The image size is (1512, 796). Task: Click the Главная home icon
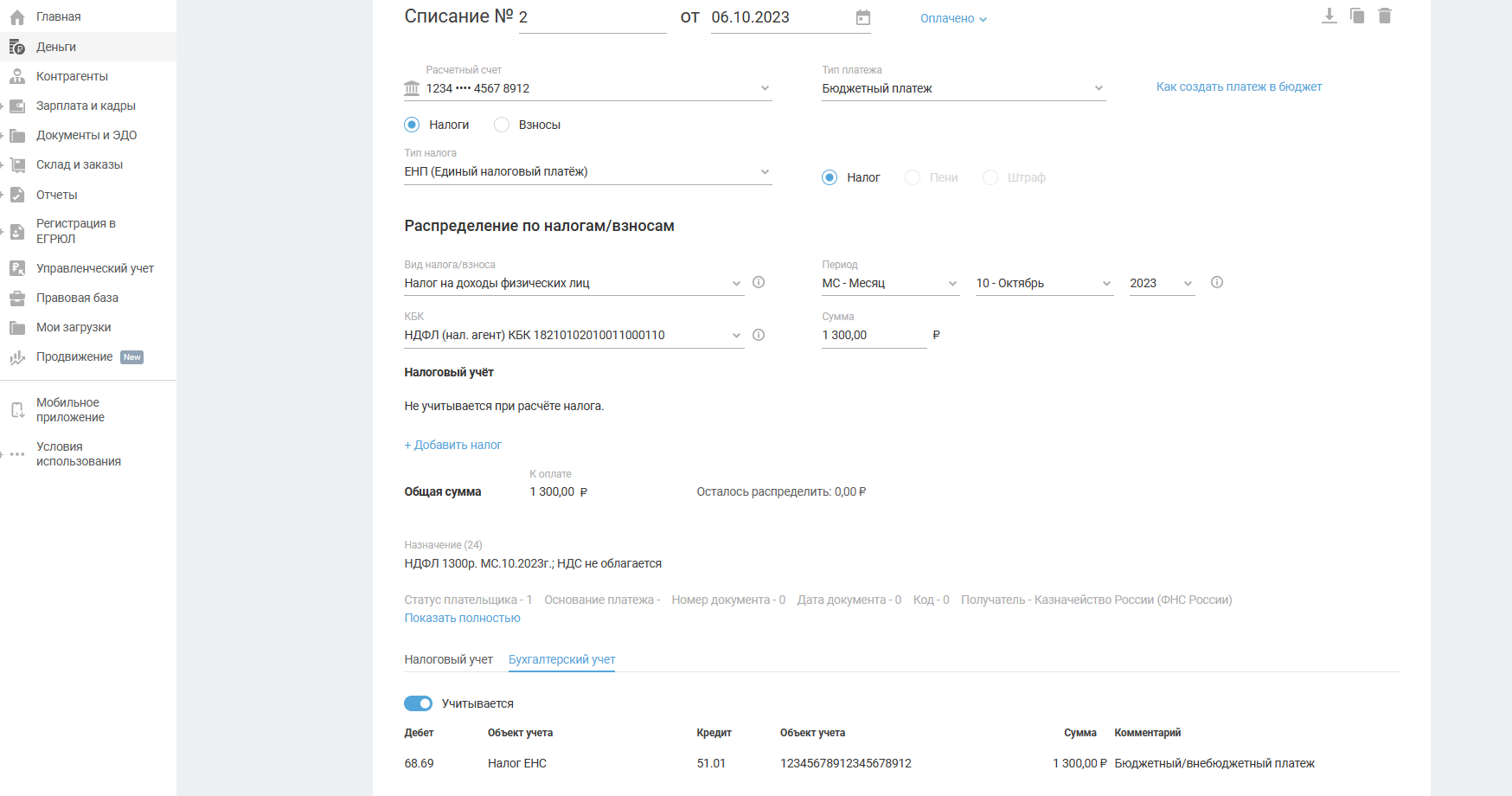click(17, 17)
